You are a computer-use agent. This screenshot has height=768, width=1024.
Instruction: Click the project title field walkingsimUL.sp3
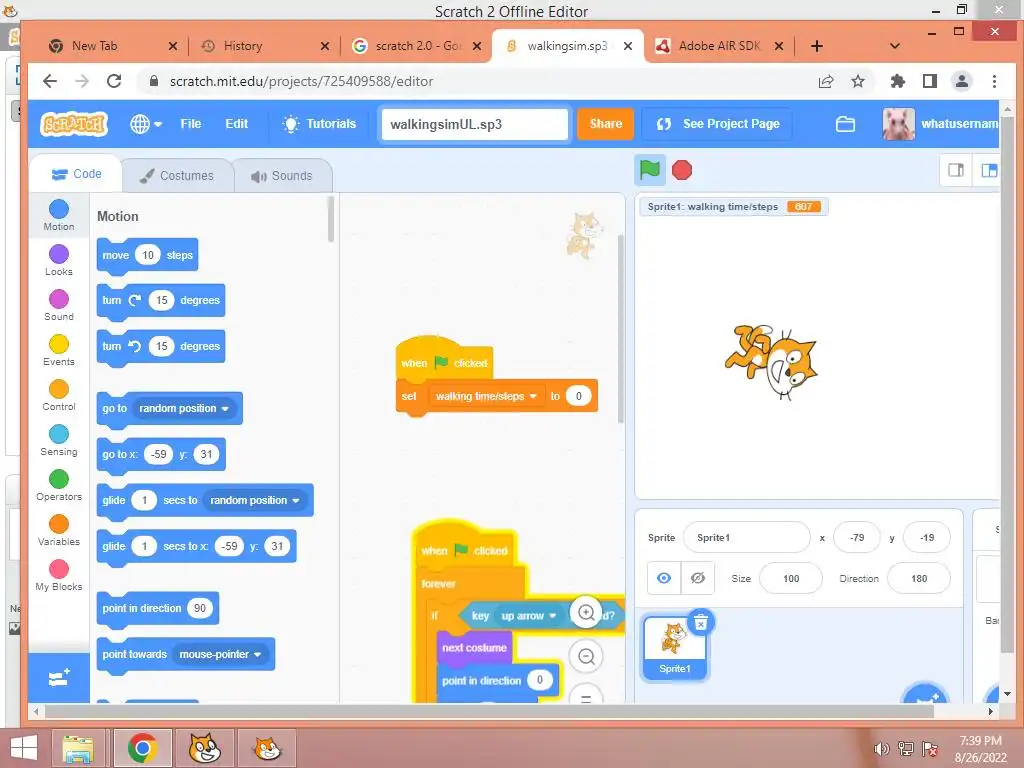[475, 124]
